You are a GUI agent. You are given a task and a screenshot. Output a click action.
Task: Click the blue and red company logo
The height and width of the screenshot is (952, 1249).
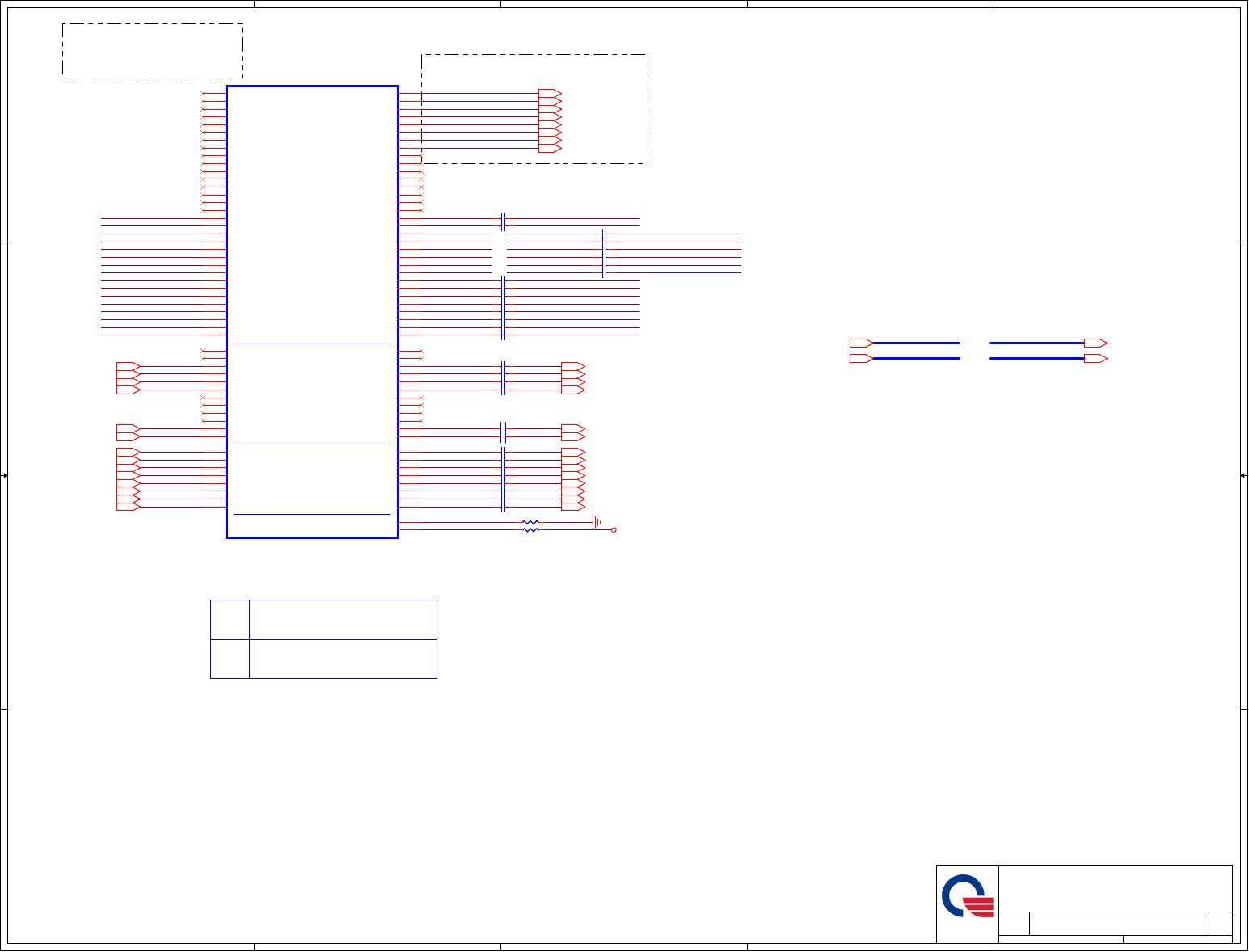click(x=968, y=896)
